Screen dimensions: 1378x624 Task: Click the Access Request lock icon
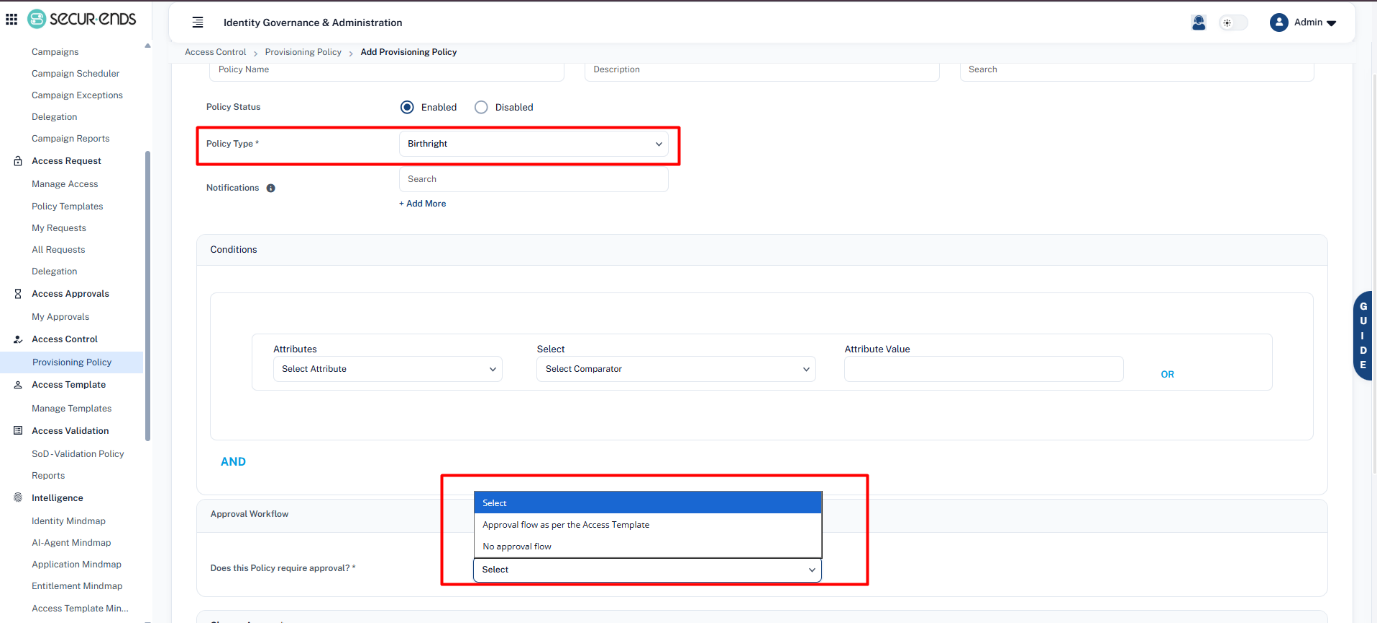18,161
